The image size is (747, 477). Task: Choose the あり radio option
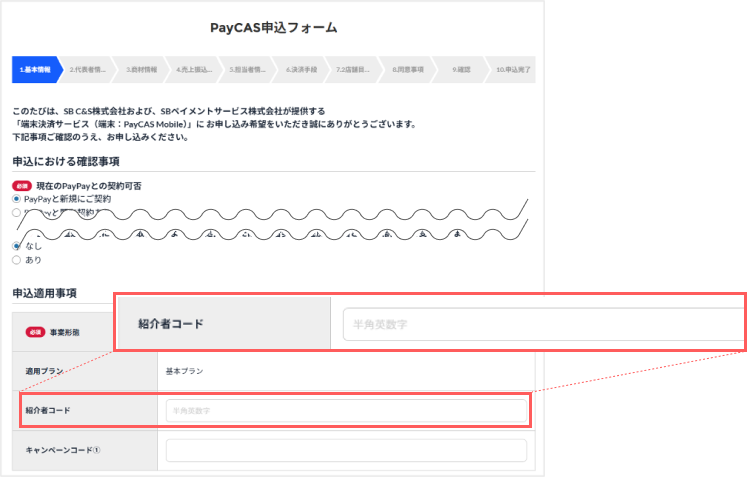pyautogui.click(x=17, y=260)
